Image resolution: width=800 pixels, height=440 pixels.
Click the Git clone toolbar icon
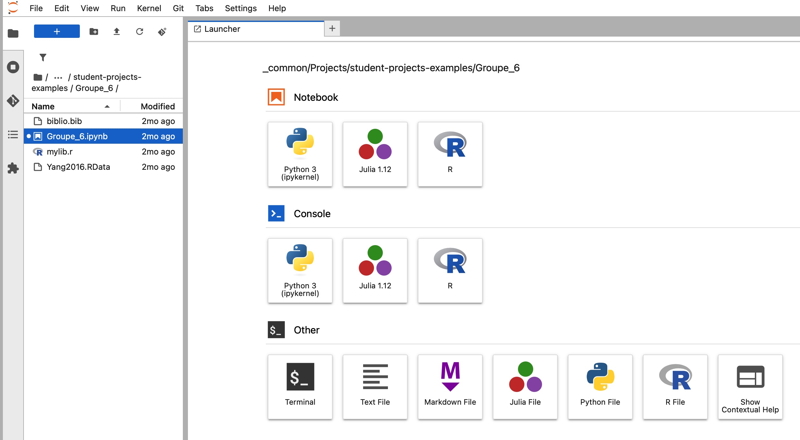162,32
